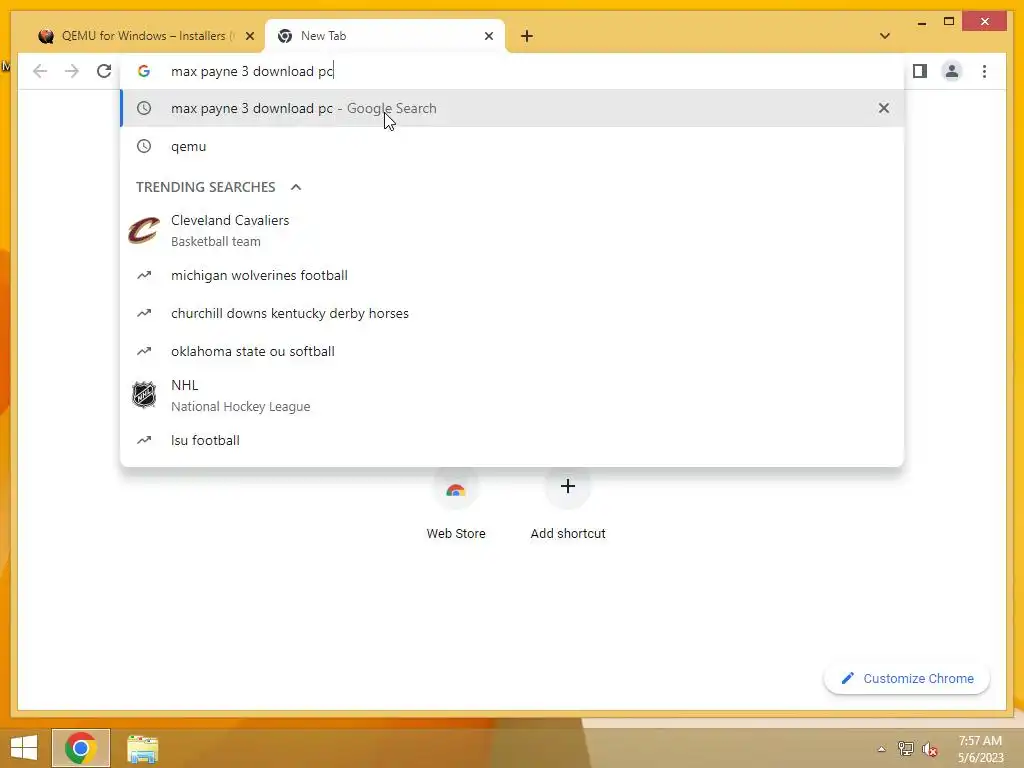Screen dimensions: 1024x768
Task: Open Chrome's three-dot menu
Action: point(984,71)
